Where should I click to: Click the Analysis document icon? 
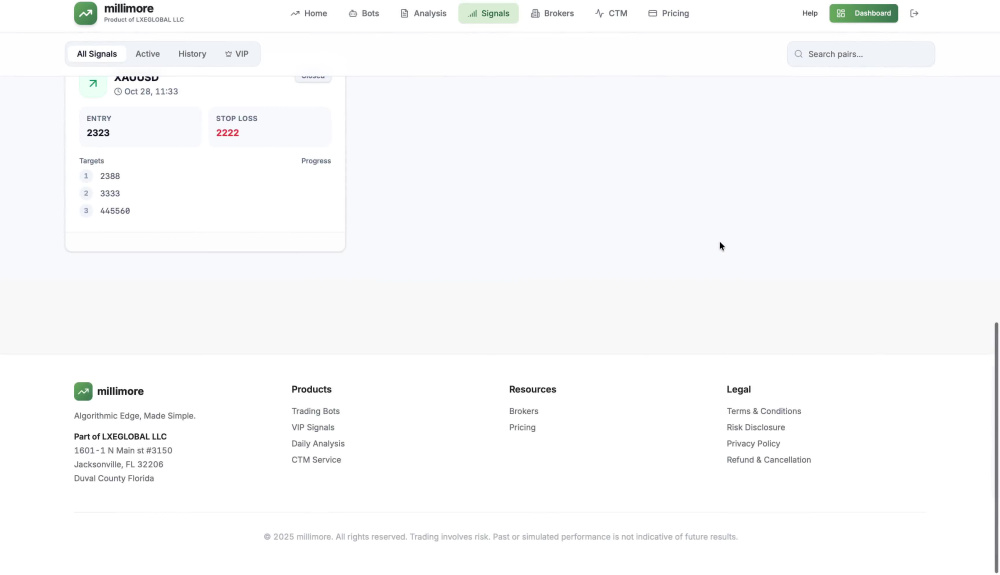[x=404, y=13]
